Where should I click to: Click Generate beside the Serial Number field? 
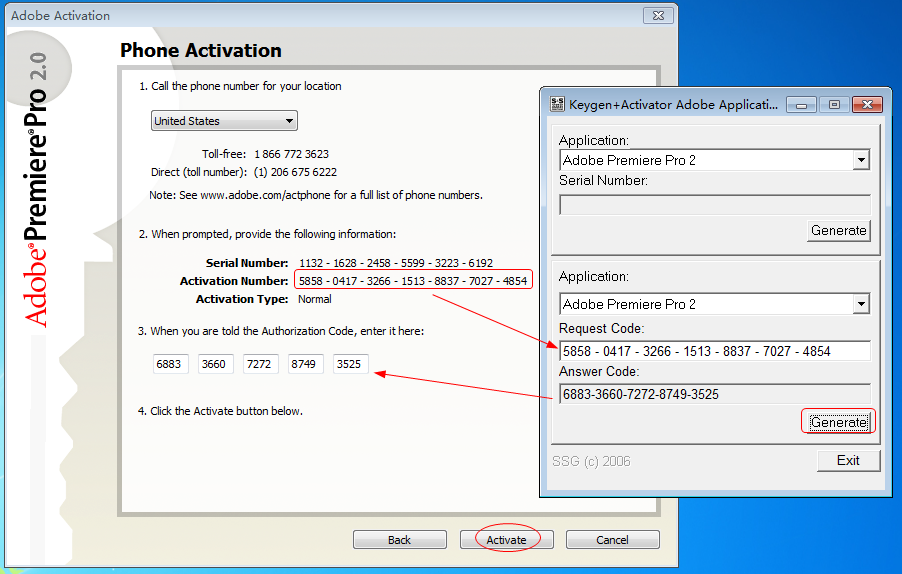click(x=838, y=230)
